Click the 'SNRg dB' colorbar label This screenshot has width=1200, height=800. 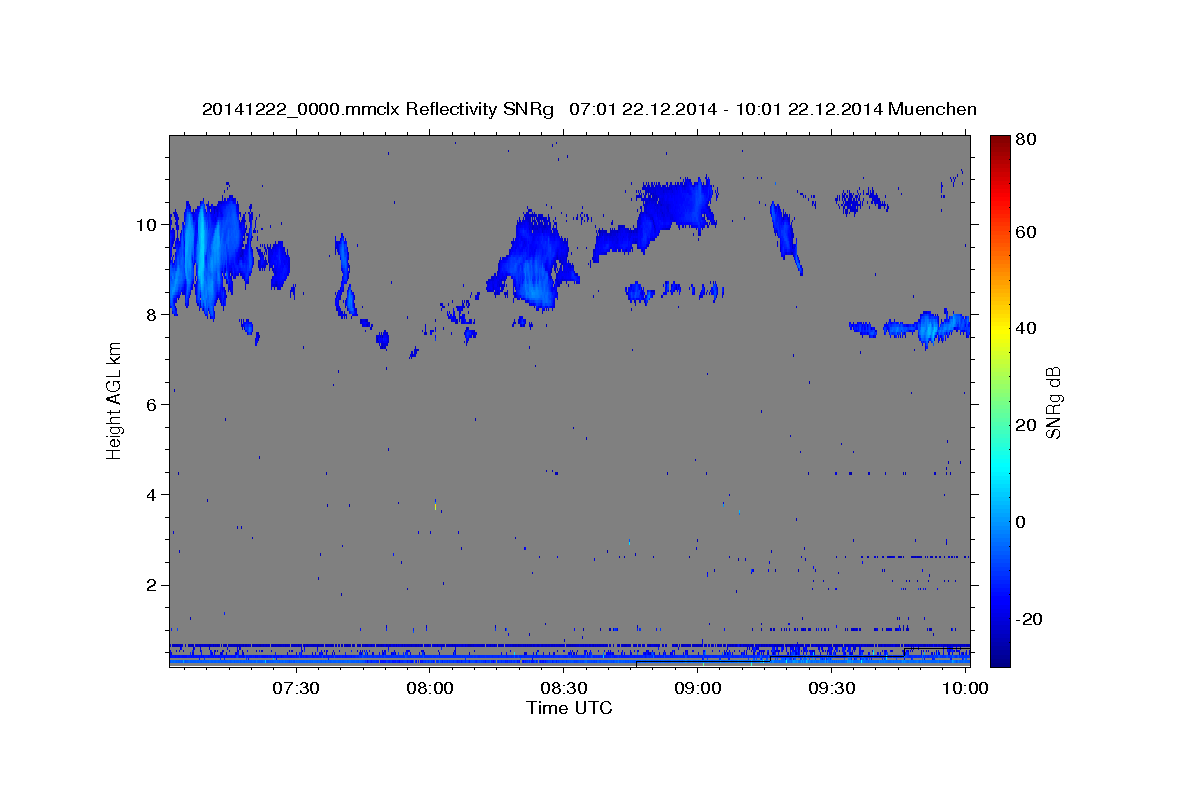(x=1053, y=401)
